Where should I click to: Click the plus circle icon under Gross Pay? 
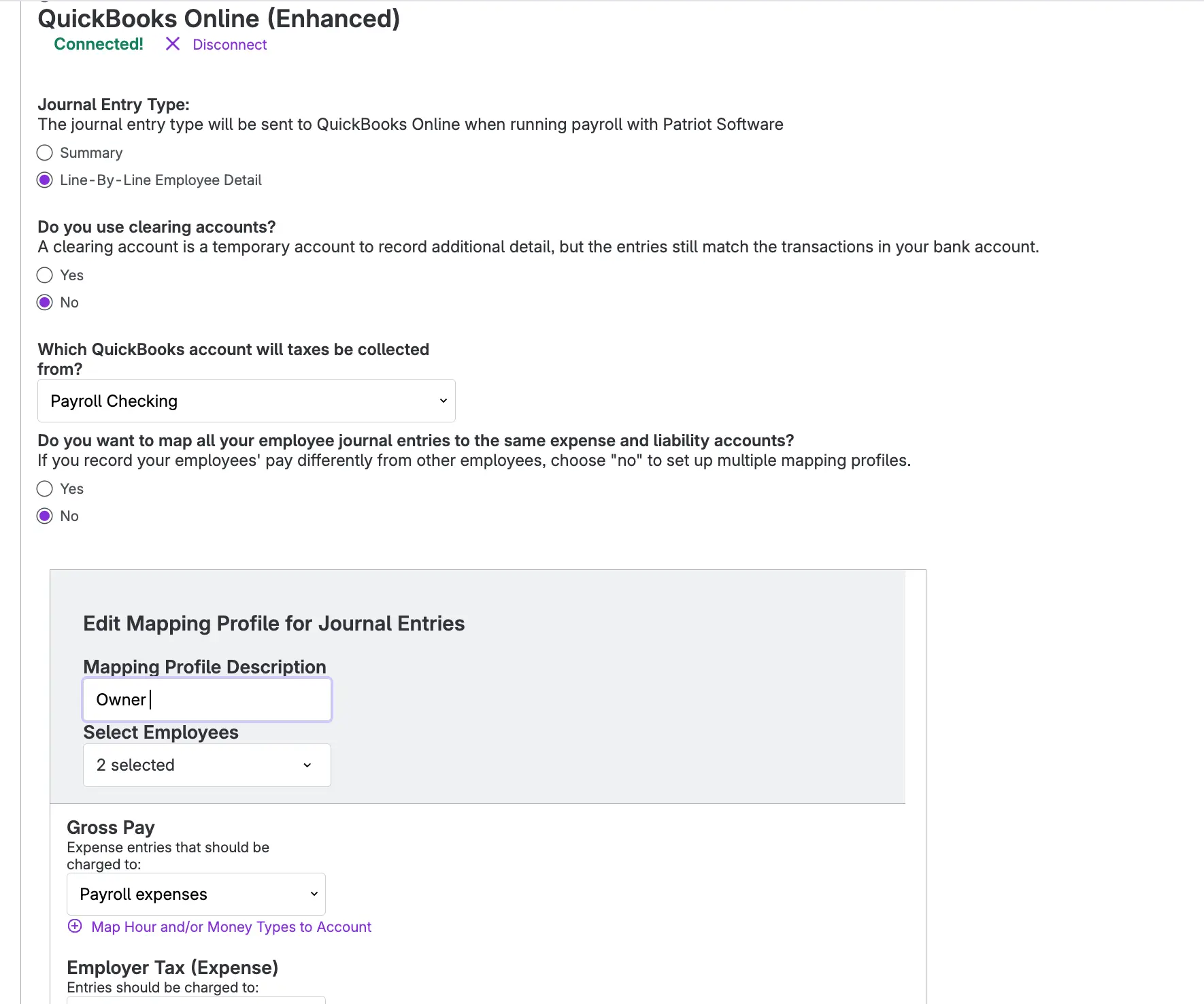75,926
